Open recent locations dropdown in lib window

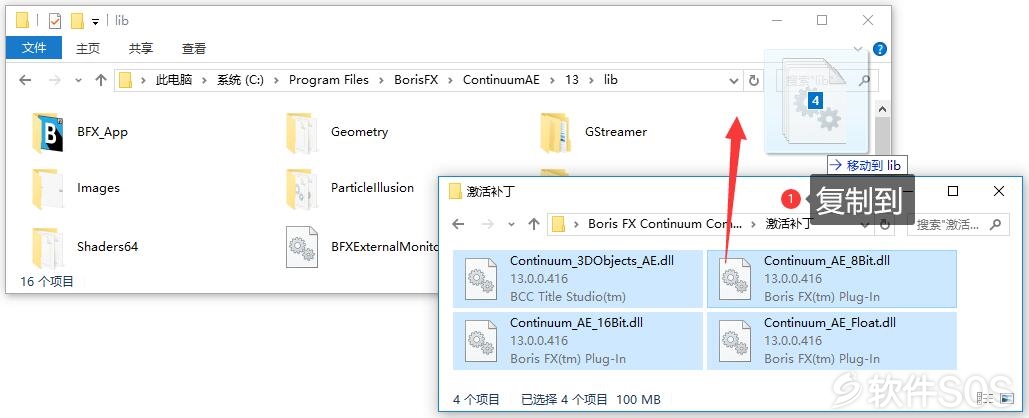tap(79, 80)
